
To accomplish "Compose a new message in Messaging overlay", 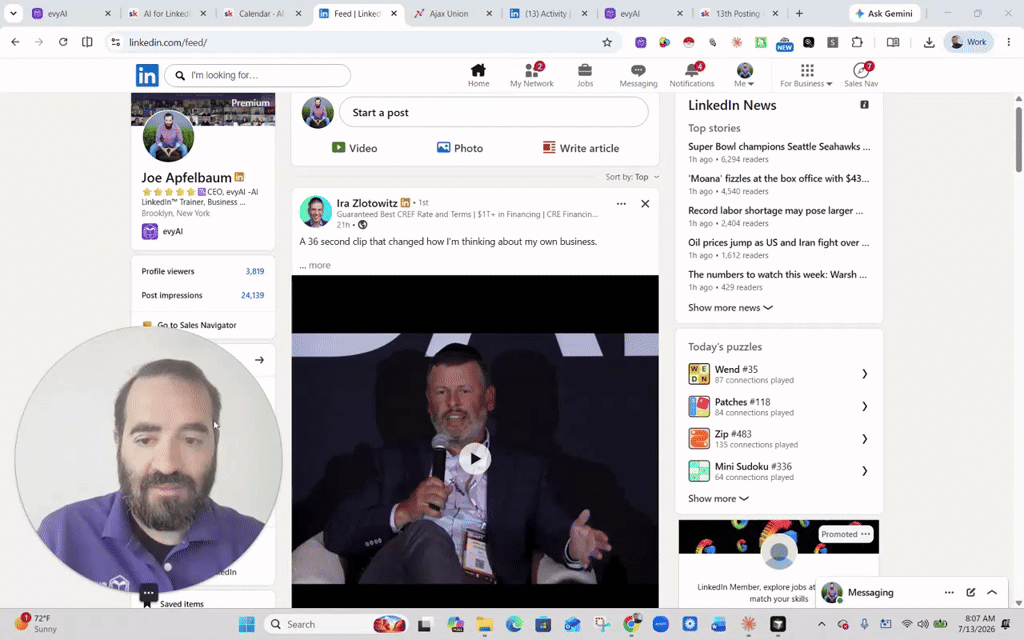I will [970, 592].
